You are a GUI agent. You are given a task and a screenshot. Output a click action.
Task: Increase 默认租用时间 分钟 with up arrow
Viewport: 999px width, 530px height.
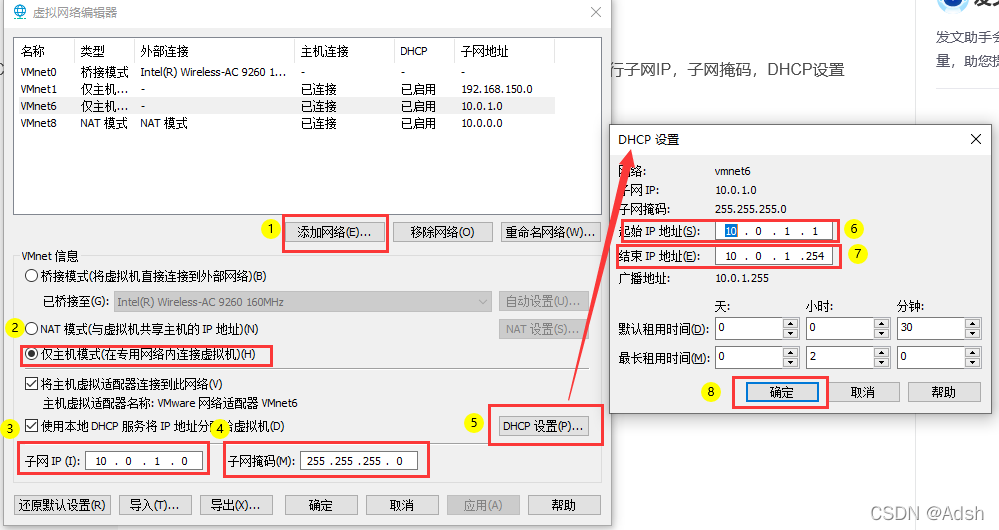(x=973, y=324)
